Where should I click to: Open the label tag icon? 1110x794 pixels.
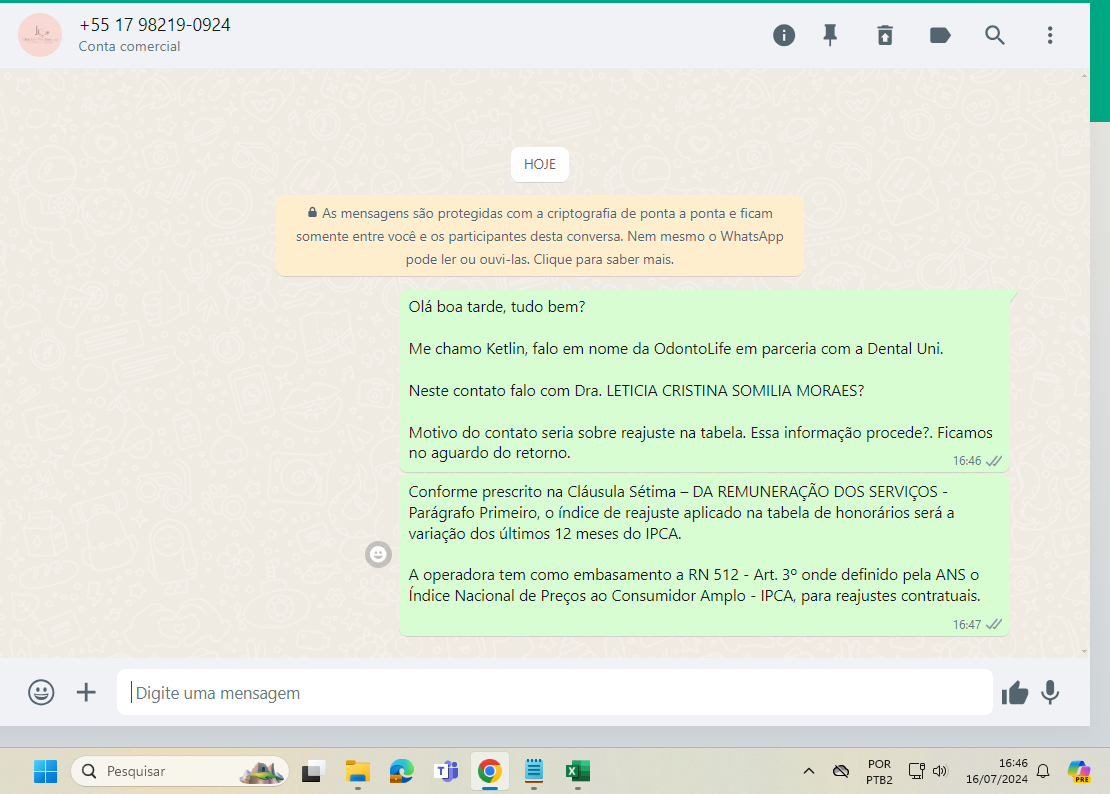[939, 35]
